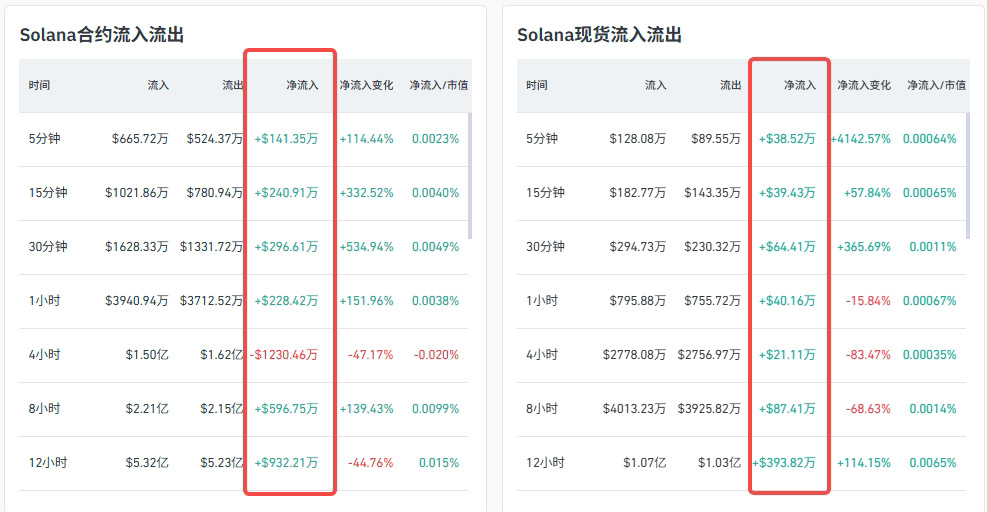Click the 0.00064% market cap ratio

930,139
